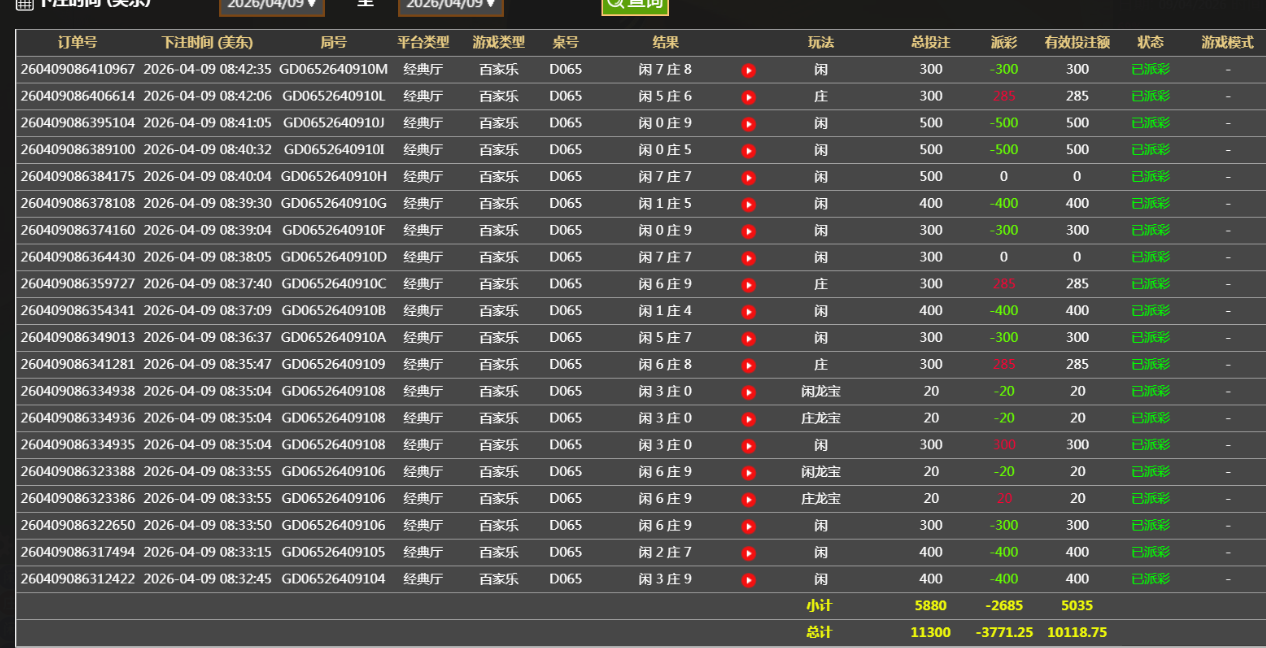Click the 总投注 column header
The height and width of the screenshot is (648, 1266).
[x=930, y=43]
